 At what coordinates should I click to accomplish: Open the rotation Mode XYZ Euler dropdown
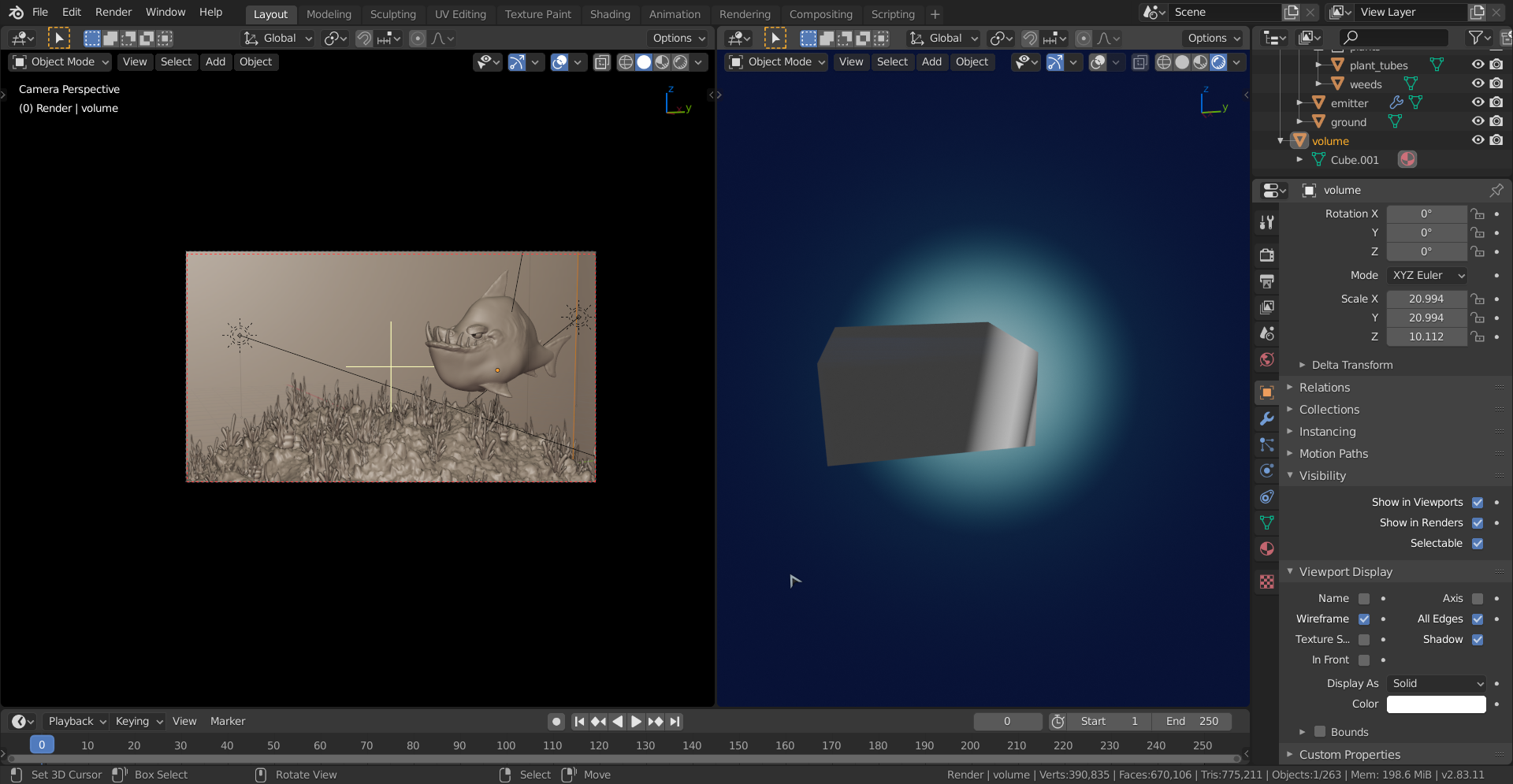[1427, 275]
